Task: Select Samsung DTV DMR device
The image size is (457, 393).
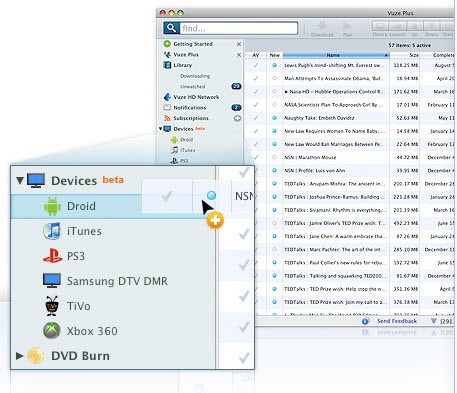Action: [117, 281]
